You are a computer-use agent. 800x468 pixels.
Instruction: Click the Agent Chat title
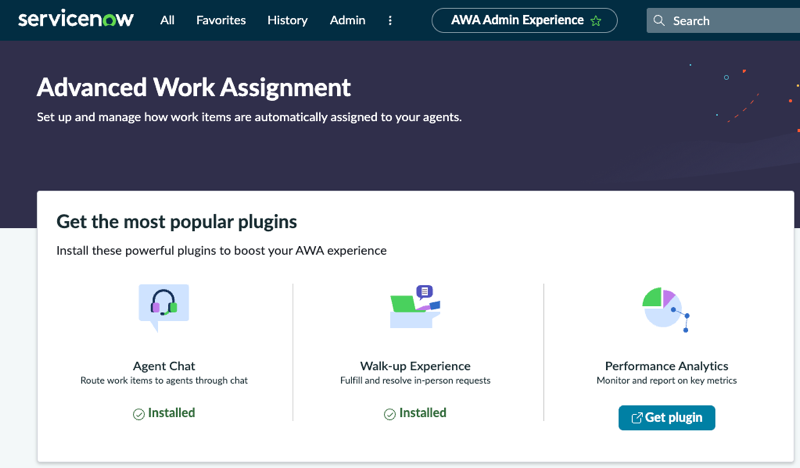click(x=164, y=366)
